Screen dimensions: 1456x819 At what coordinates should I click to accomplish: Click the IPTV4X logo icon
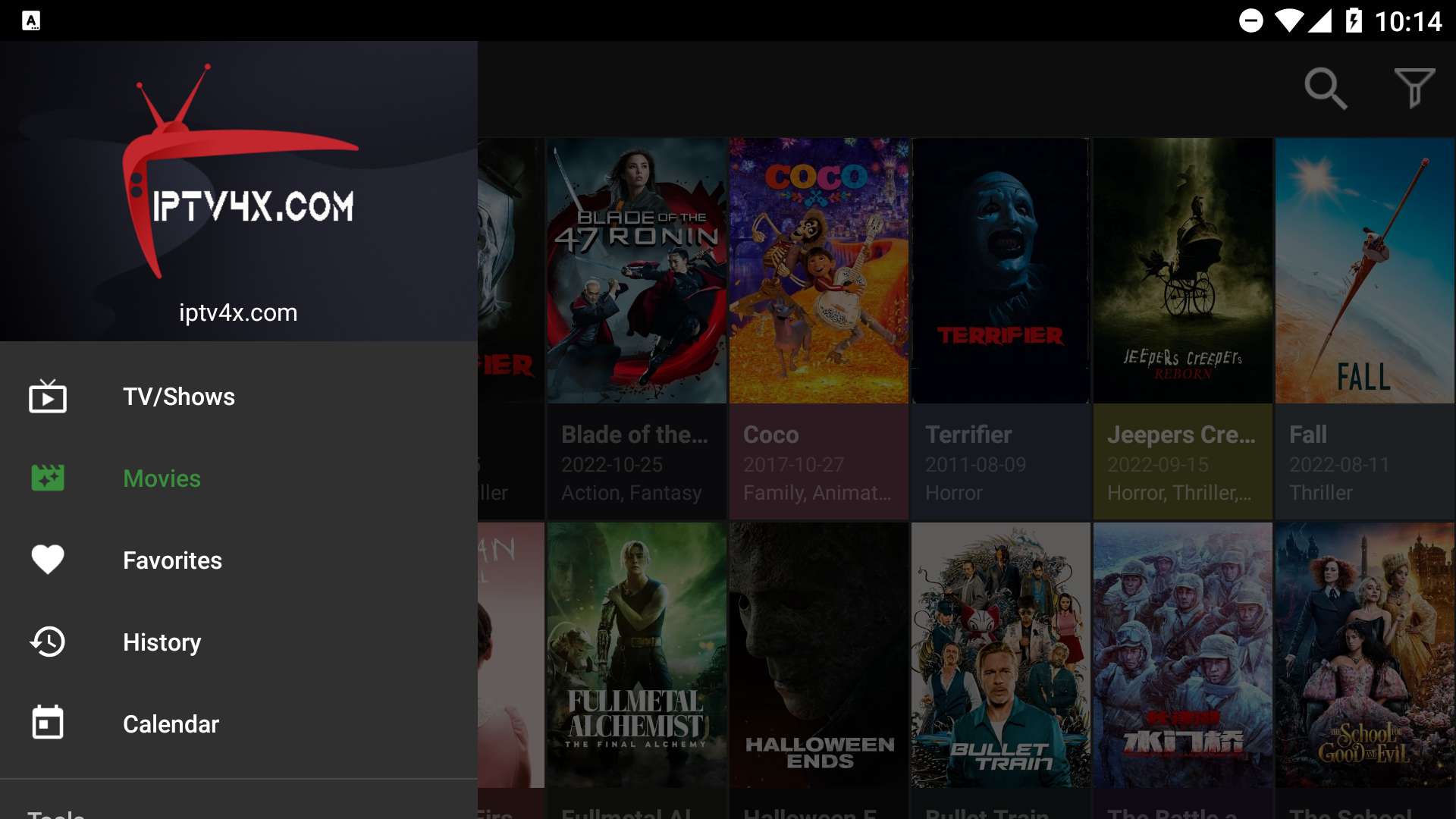click(x=239, y=189)
